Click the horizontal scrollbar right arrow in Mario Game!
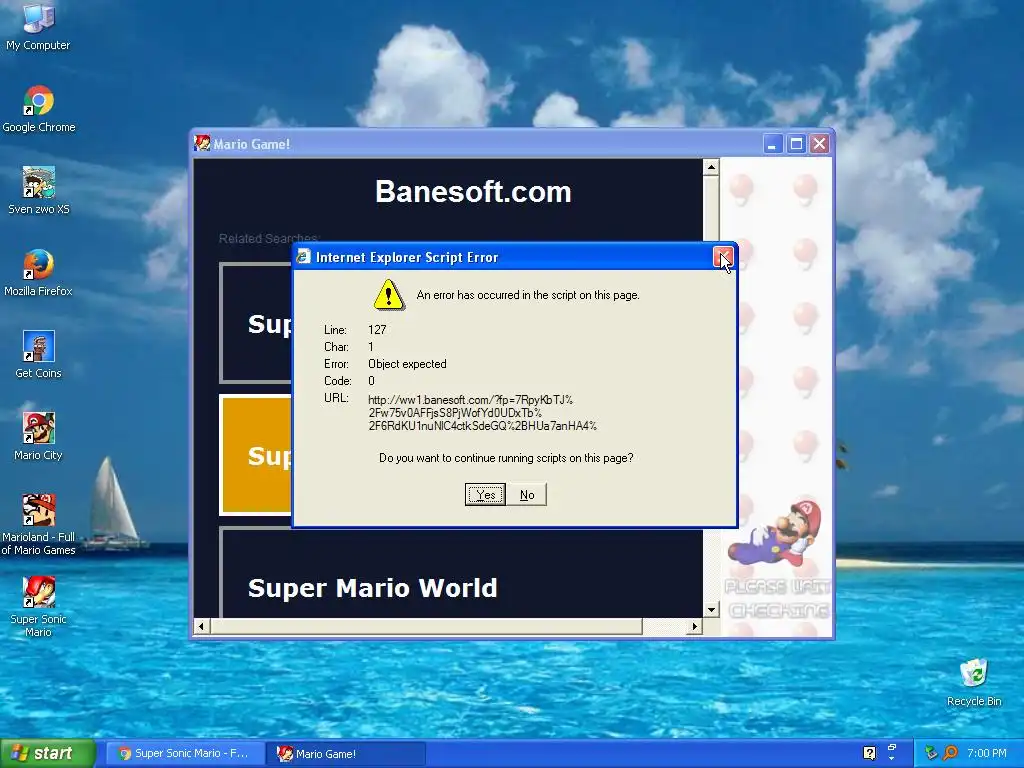1024x768 pixels. [695, 626]
